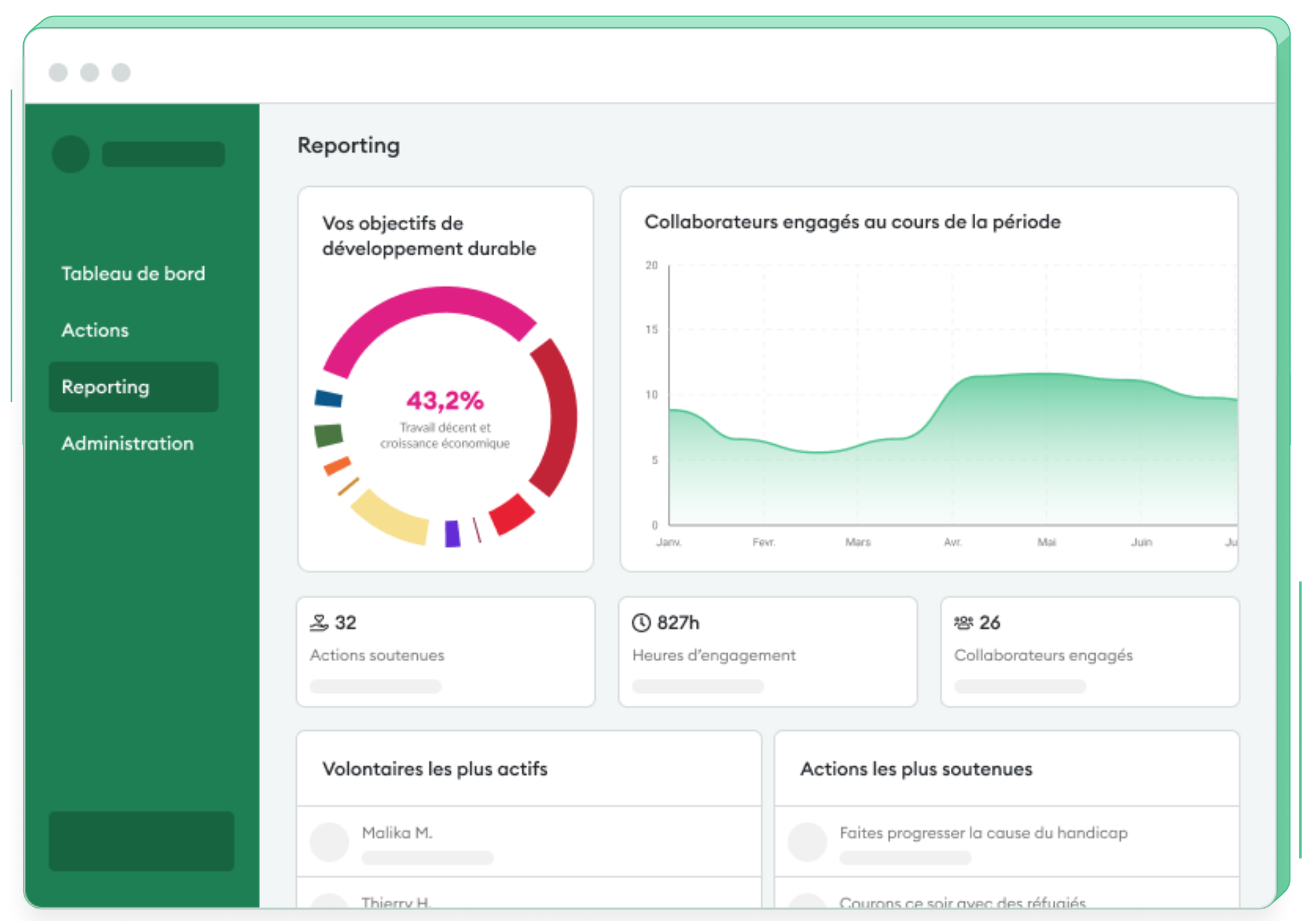Open the handicap cause action avatar
This screenshot has width=1316, height=921.
[809, 841]
